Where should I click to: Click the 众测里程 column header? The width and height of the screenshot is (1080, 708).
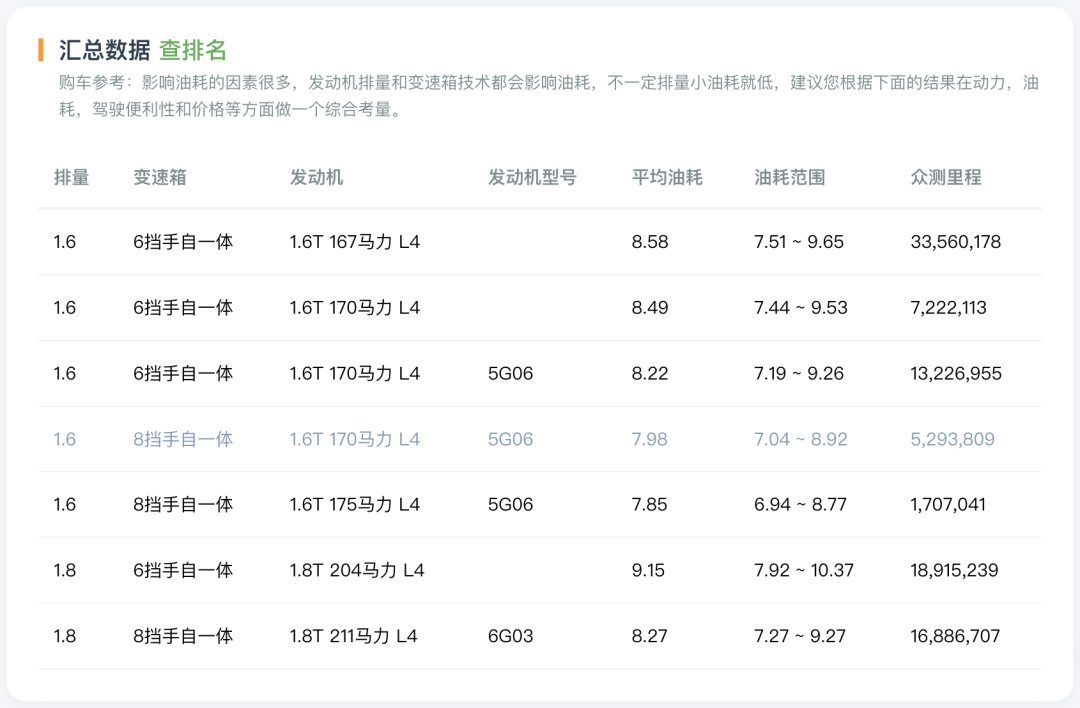[946, 178]
